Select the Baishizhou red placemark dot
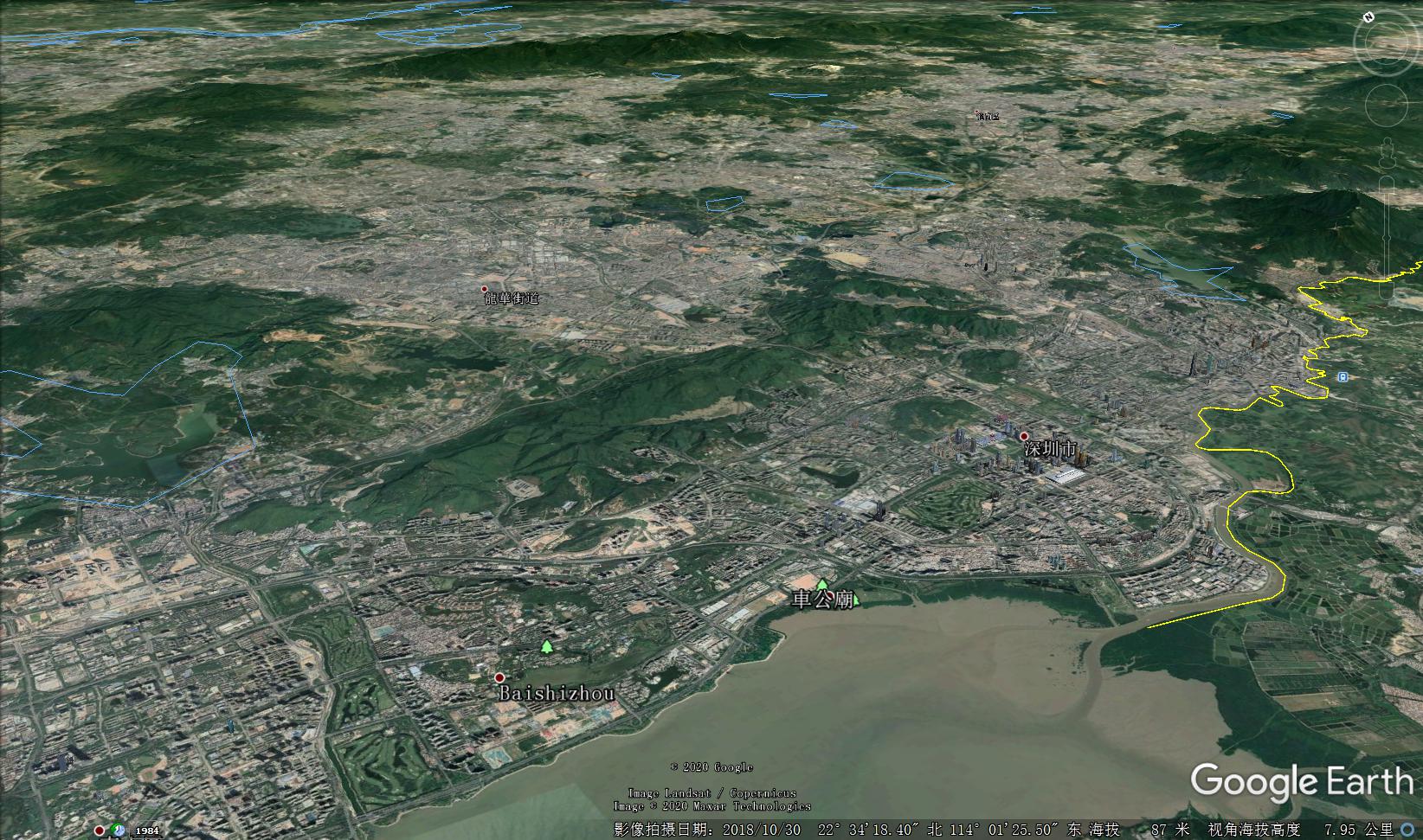 click(x=499, y=677)
